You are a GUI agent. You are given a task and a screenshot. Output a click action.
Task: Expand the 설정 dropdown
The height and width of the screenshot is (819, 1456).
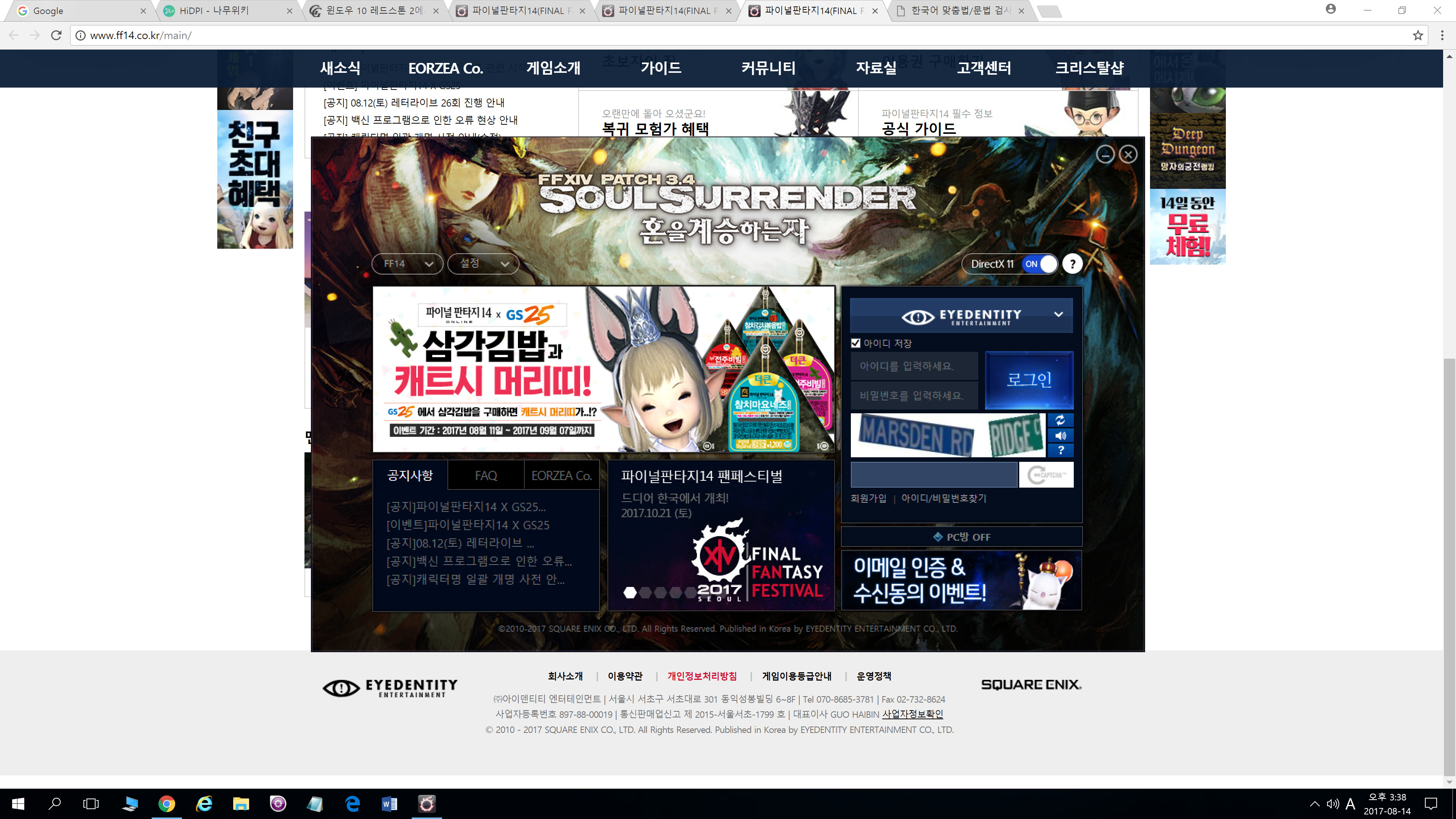point(483,264)
